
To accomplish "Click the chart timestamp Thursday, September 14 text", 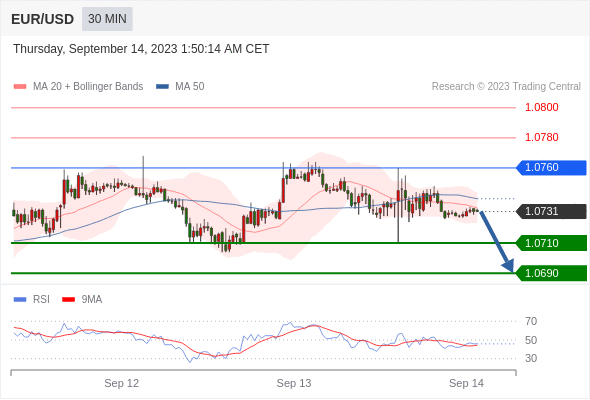I will (141, 49).
